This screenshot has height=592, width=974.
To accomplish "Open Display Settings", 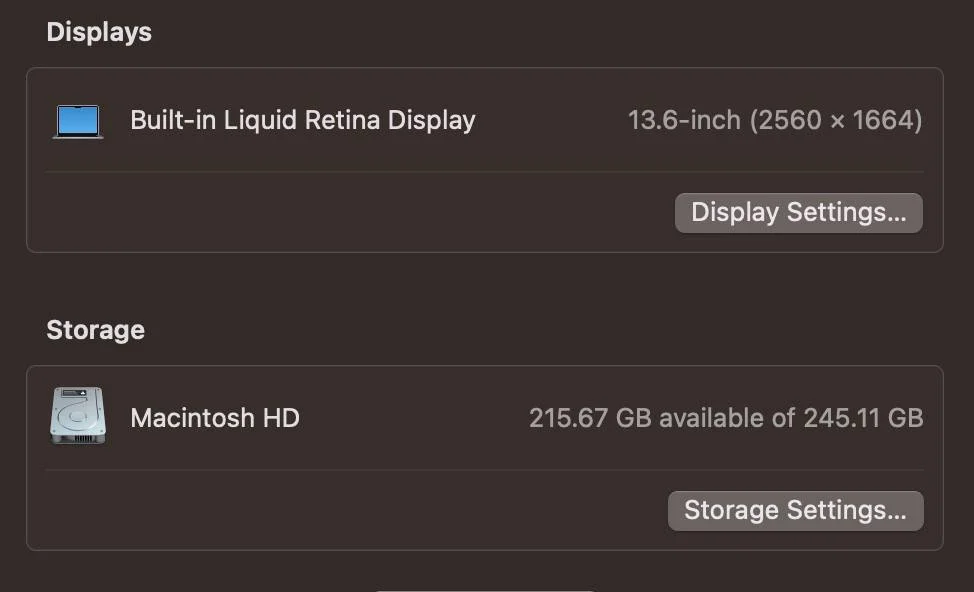I will (x=798, y=213).
